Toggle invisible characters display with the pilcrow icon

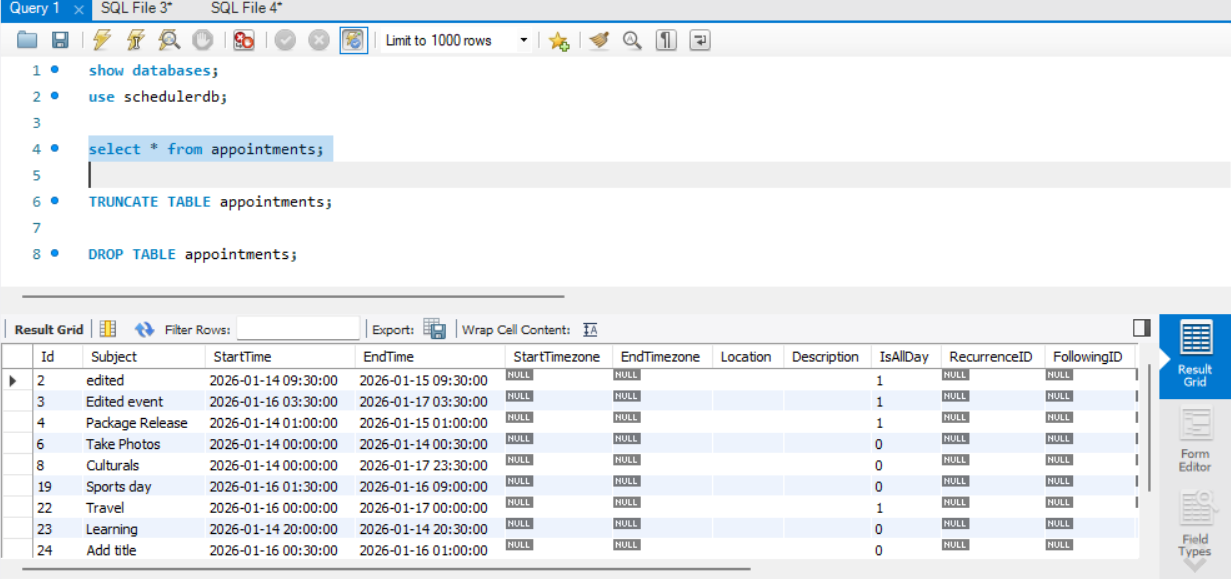click(665, 40)
